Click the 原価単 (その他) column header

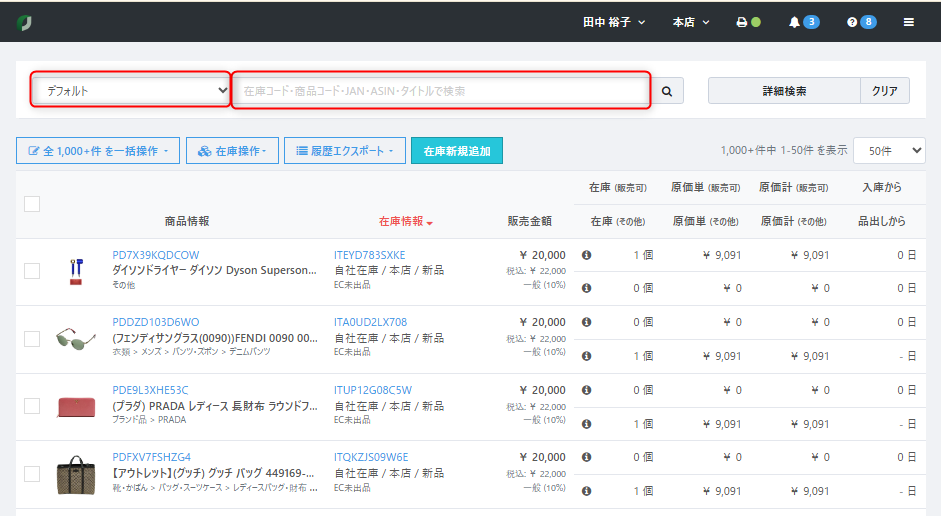click(x=705, y=221)
